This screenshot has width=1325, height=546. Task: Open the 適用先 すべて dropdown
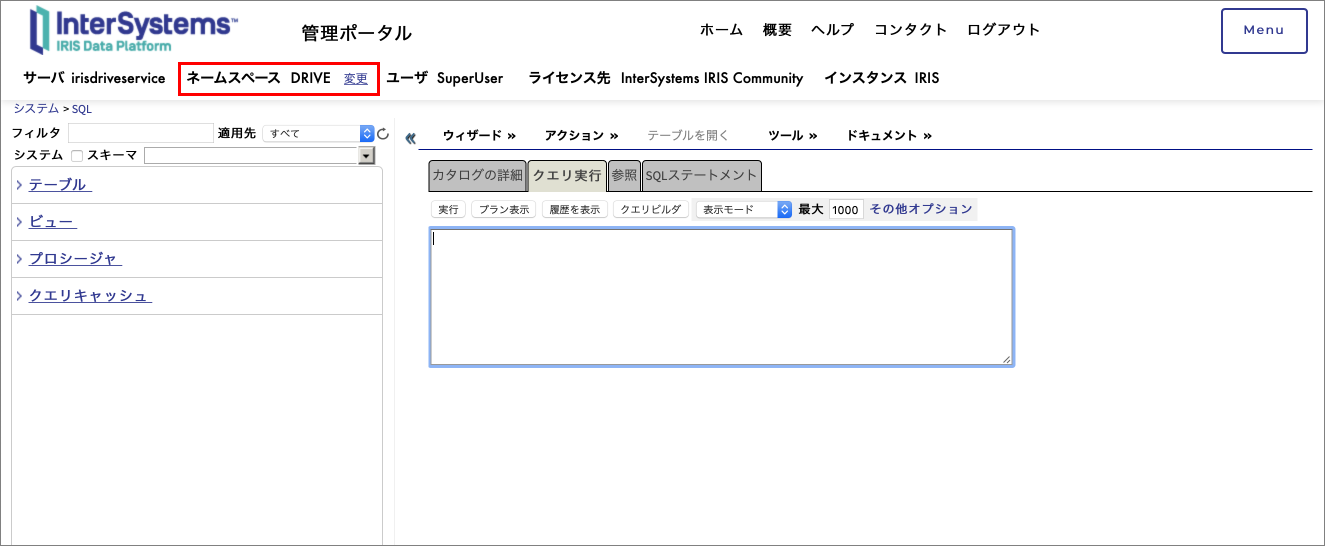(317, 133)
